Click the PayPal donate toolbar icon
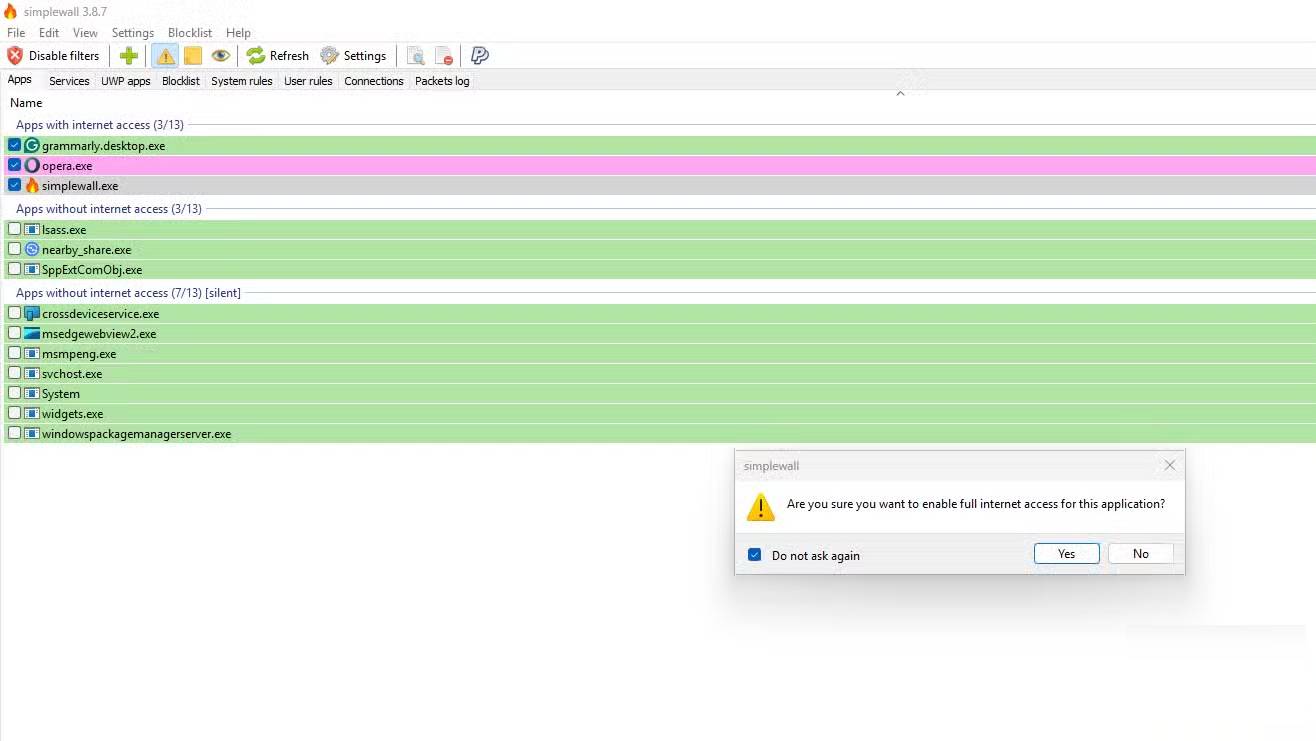This screenshot has height=741, width=1316. coord(480,56)
